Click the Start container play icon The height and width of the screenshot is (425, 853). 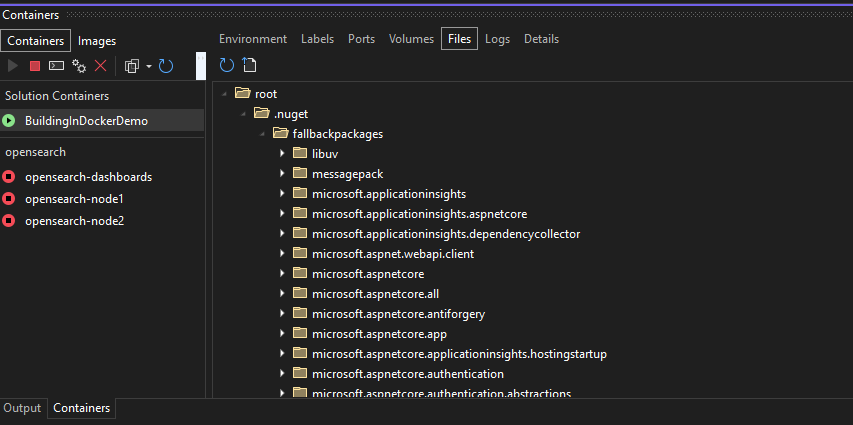[13, 66]
